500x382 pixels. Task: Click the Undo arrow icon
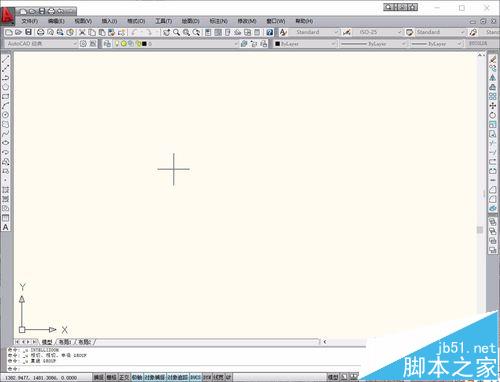pos(135,32)
